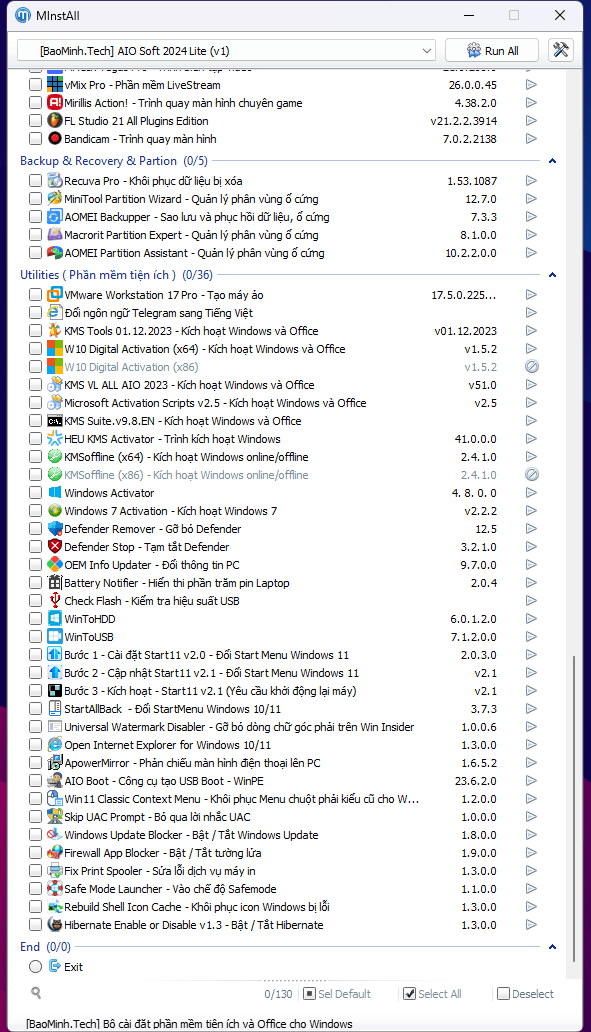Click the Check Flash USB icon
This screenshot has width=591, height=1032.
[55, 601]
